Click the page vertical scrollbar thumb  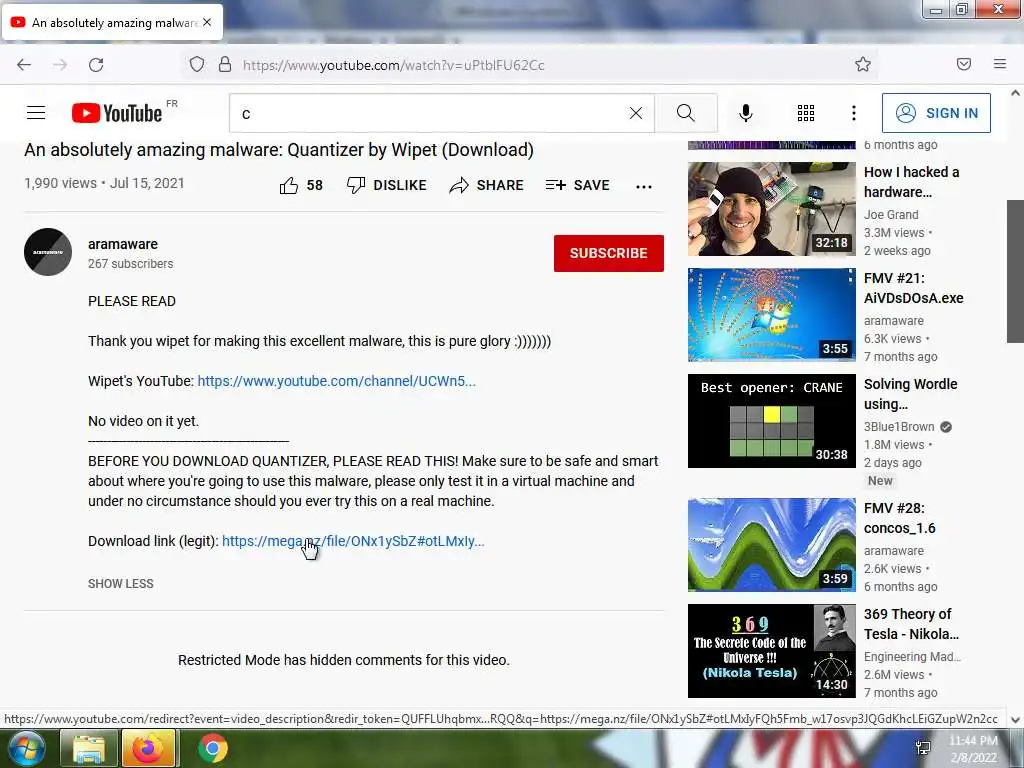pos(1015,271)
